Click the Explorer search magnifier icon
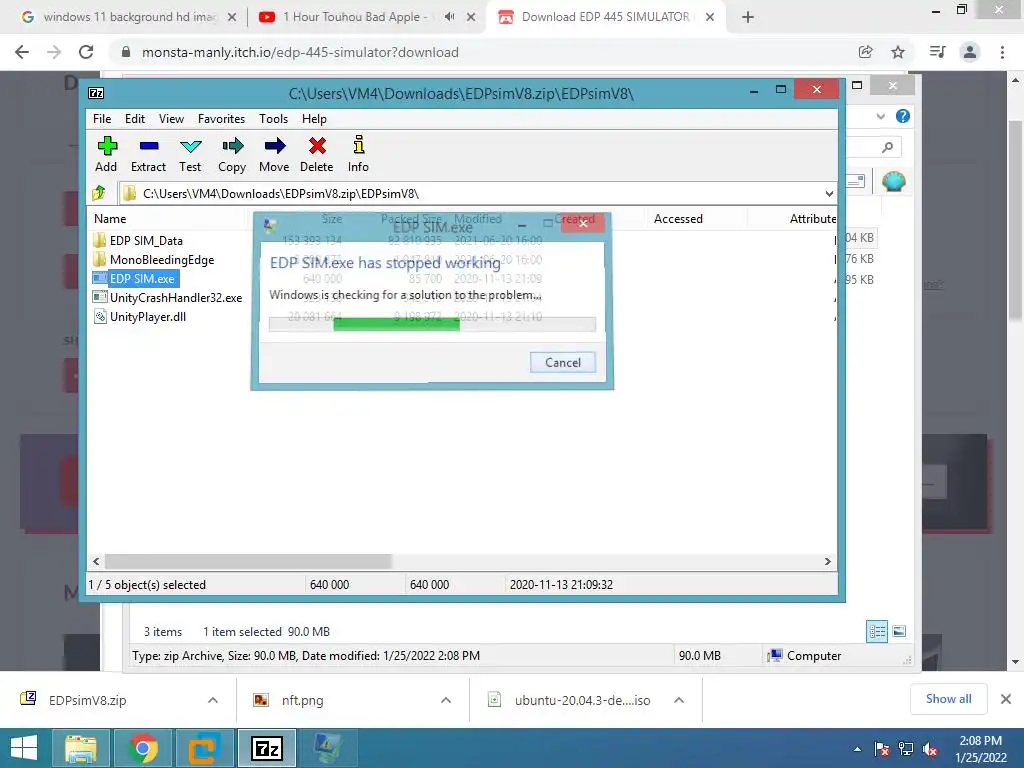 pyautogui.click(x=887, y=147)
